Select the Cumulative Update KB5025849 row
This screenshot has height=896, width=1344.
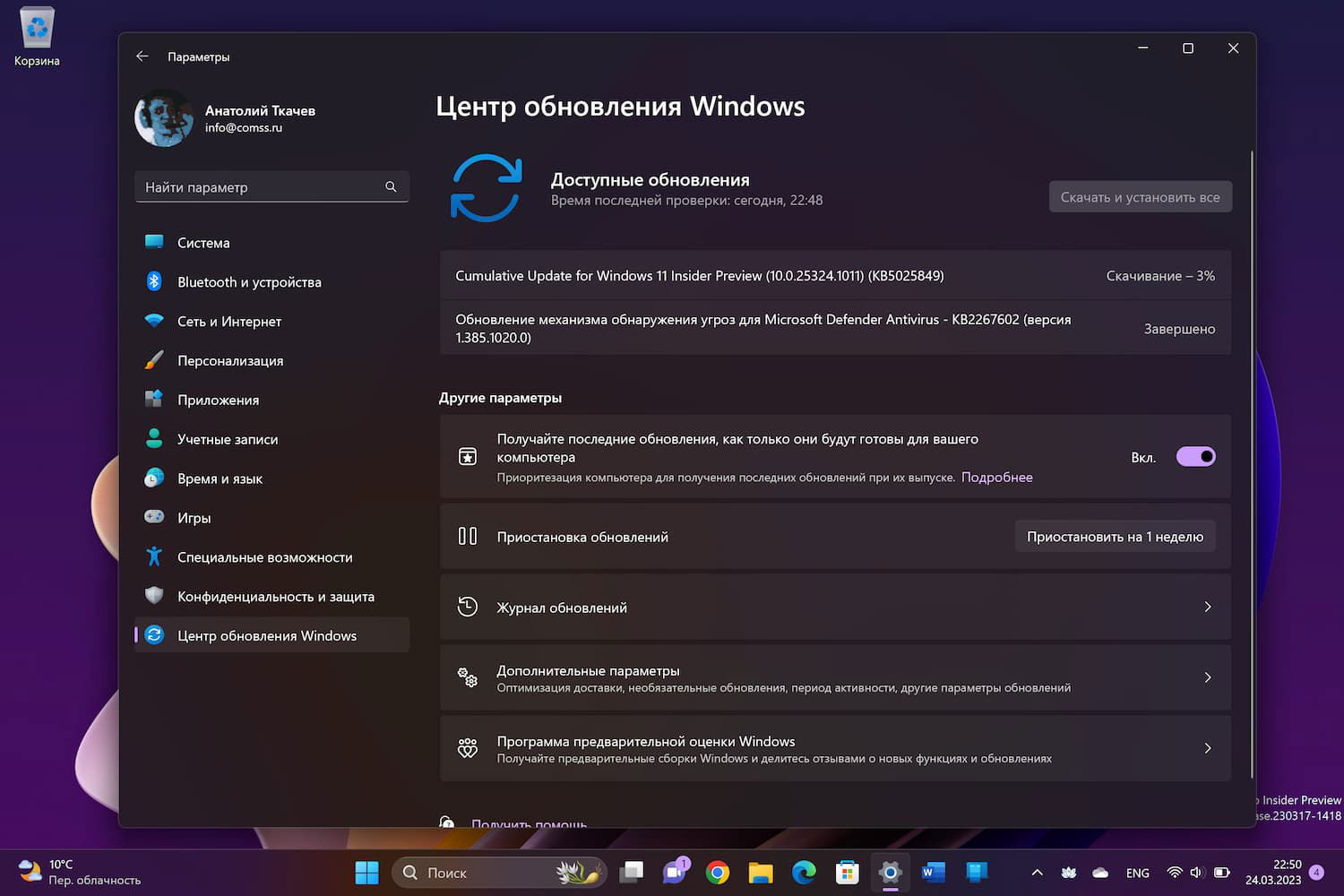coord(835,276)
